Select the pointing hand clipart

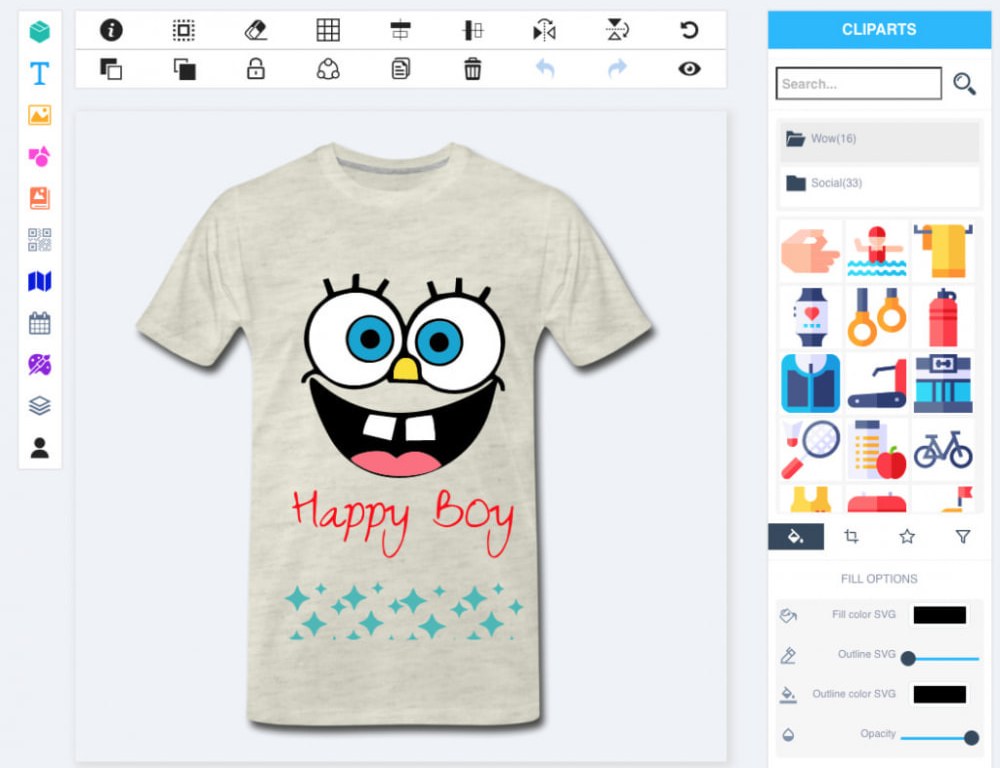point(811,251)
